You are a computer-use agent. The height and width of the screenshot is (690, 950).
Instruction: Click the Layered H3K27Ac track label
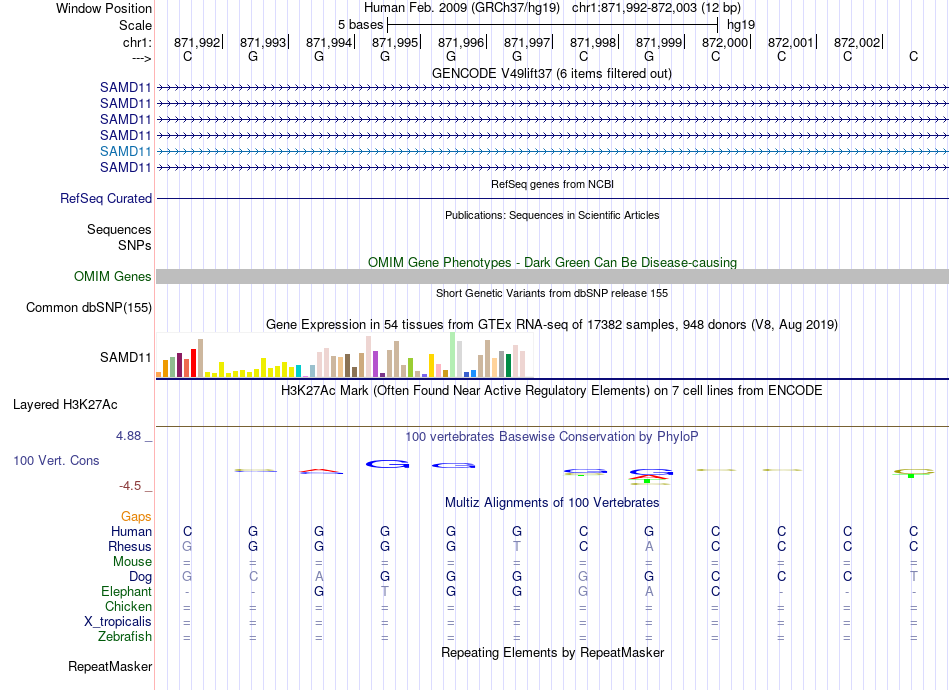click(65, 405)
